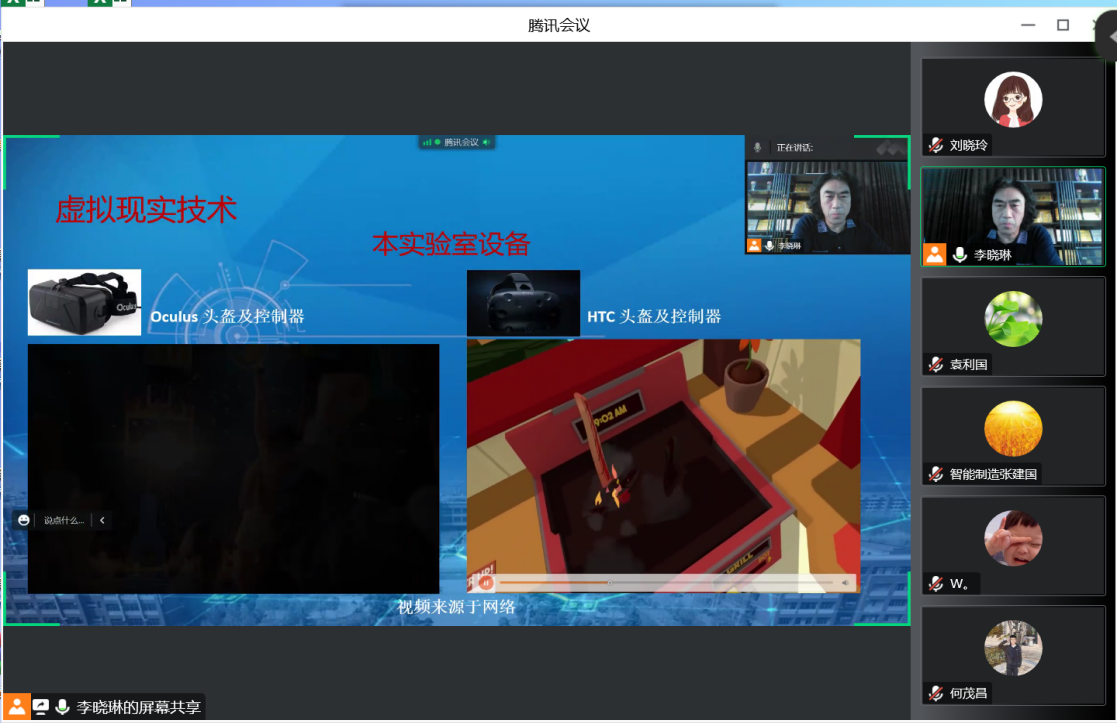Click the active mic icon on 李晓琳's sidebar tile
This screenshot has height=723, width=1117.
click(960, 254)
